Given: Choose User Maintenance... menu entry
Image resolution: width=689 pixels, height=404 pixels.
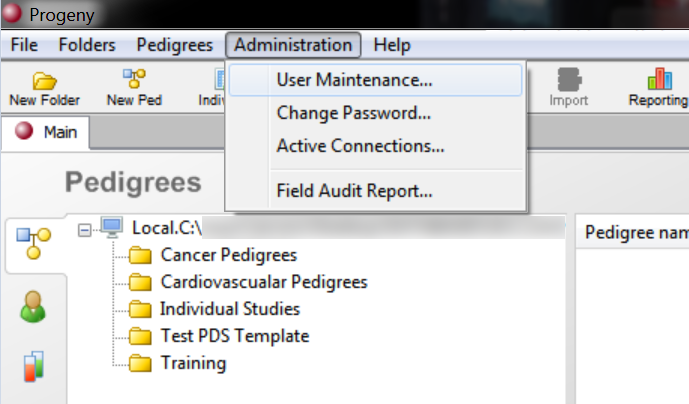Looking at the screenshot, I should (375, 80).
